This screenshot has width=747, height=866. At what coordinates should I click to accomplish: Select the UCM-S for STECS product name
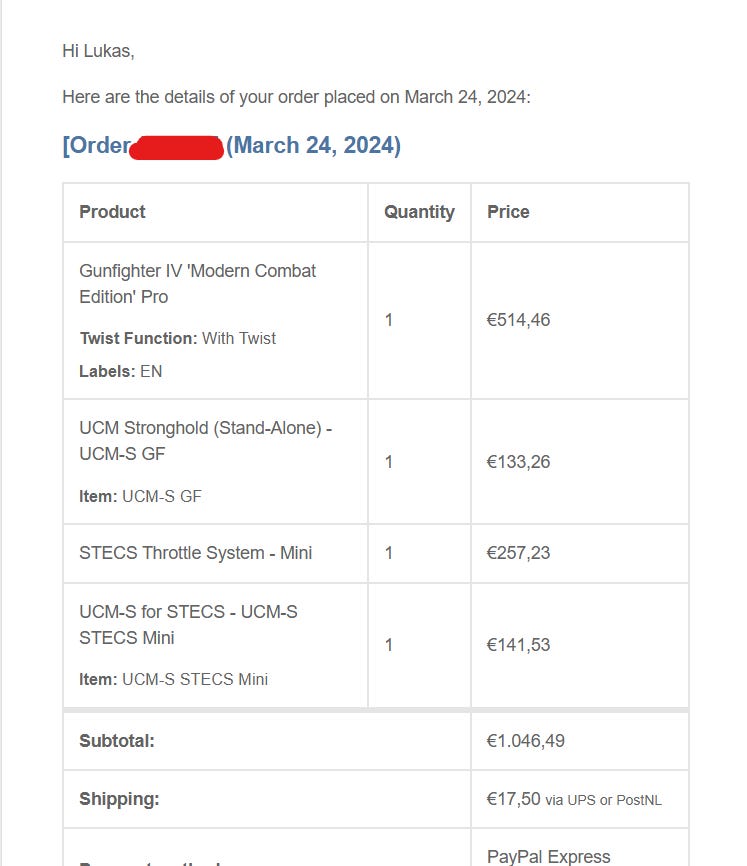pyautogui.click(x=188, y=625)
